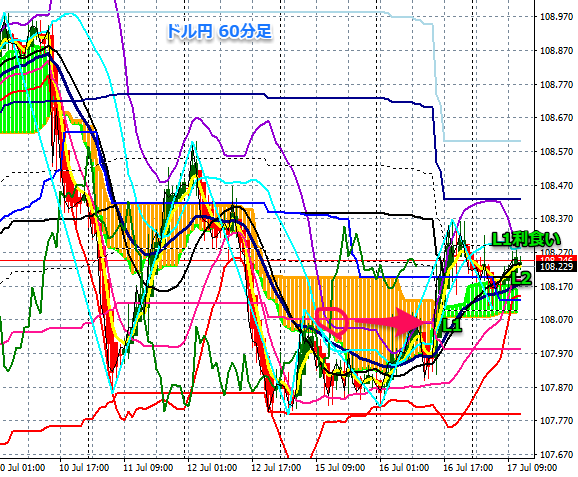Click the 108.370 price scale value
The width and height of the screenshot is (578, 477).
click(x=556, y=219)
